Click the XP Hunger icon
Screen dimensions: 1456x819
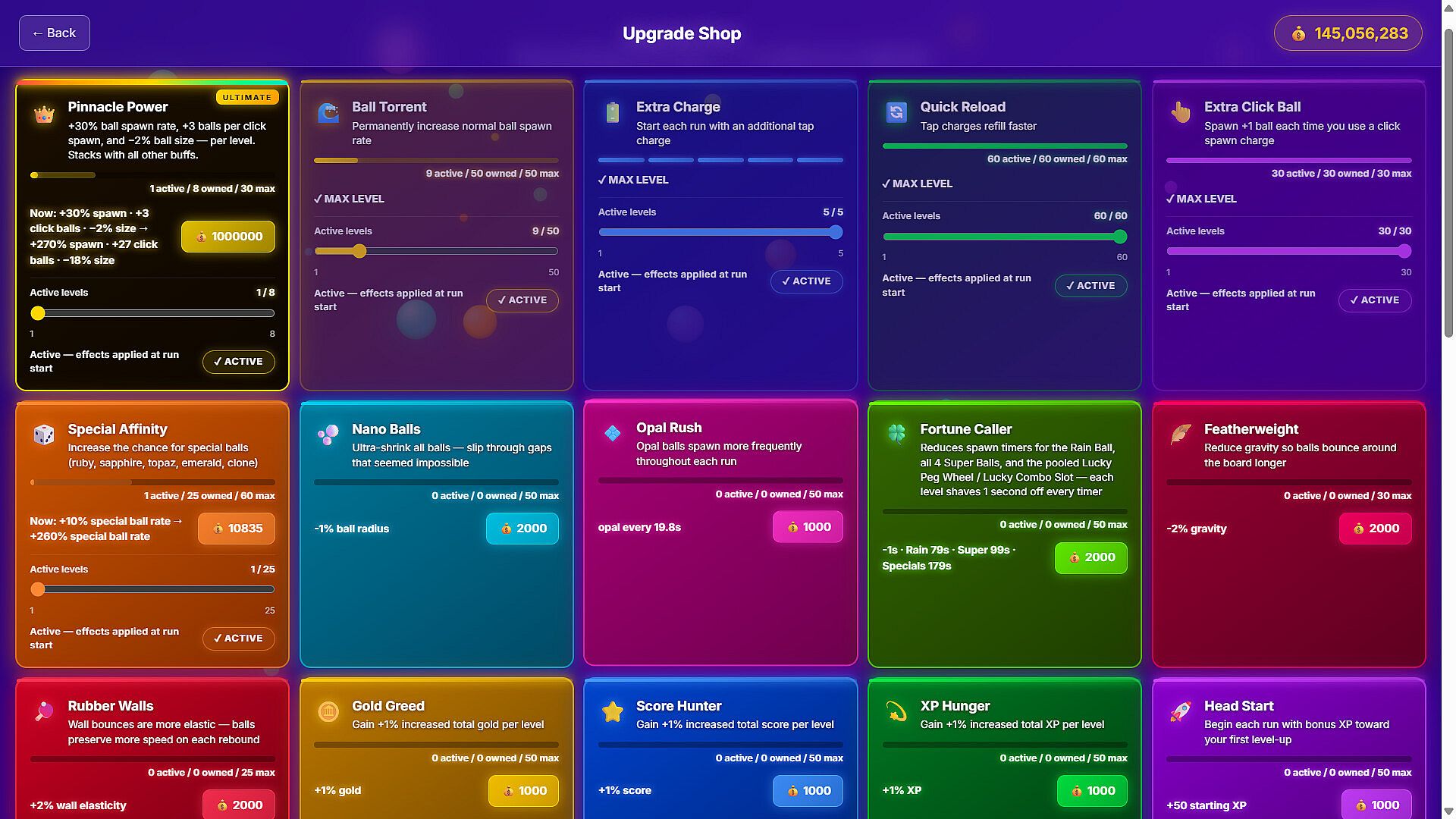tap(896, 711)
